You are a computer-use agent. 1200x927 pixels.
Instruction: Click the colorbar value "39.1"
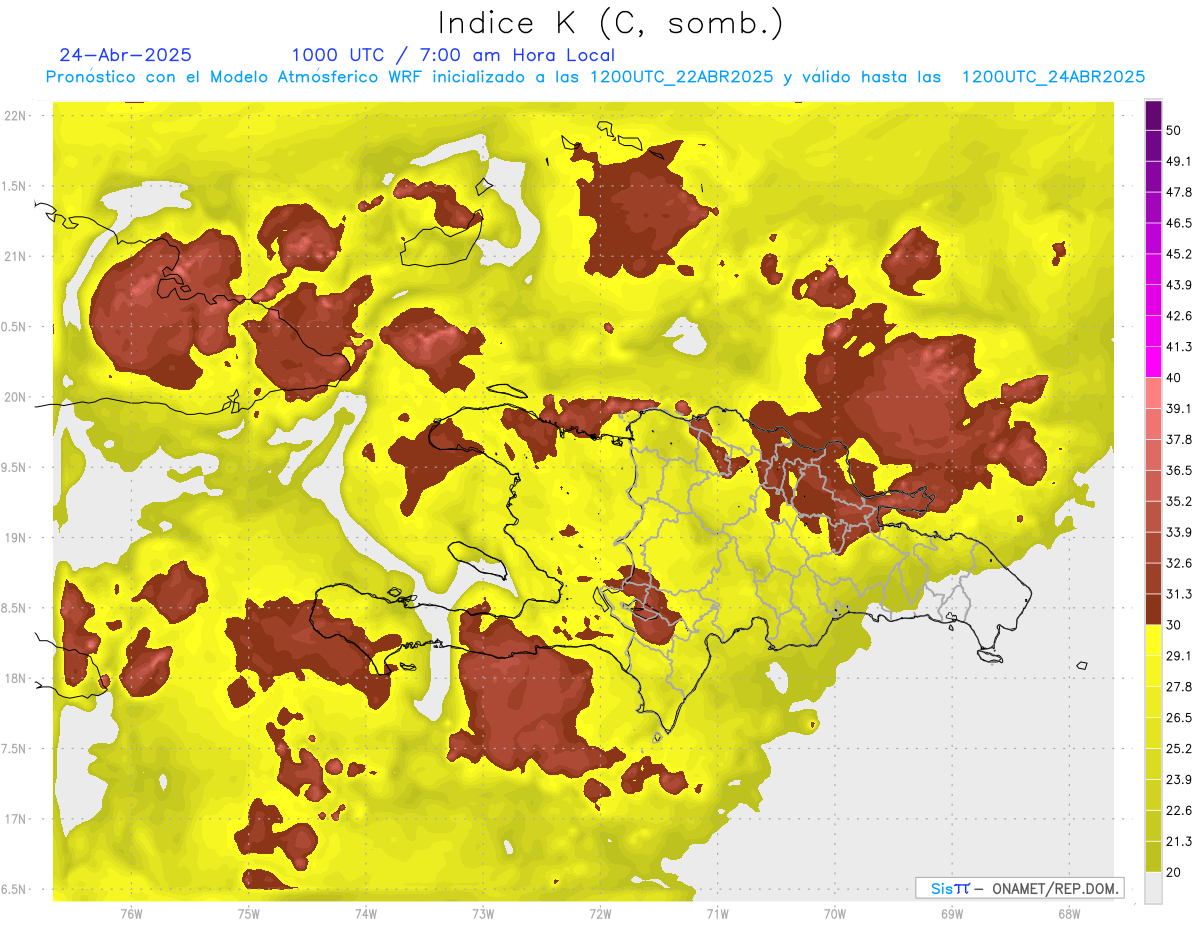1178,408
